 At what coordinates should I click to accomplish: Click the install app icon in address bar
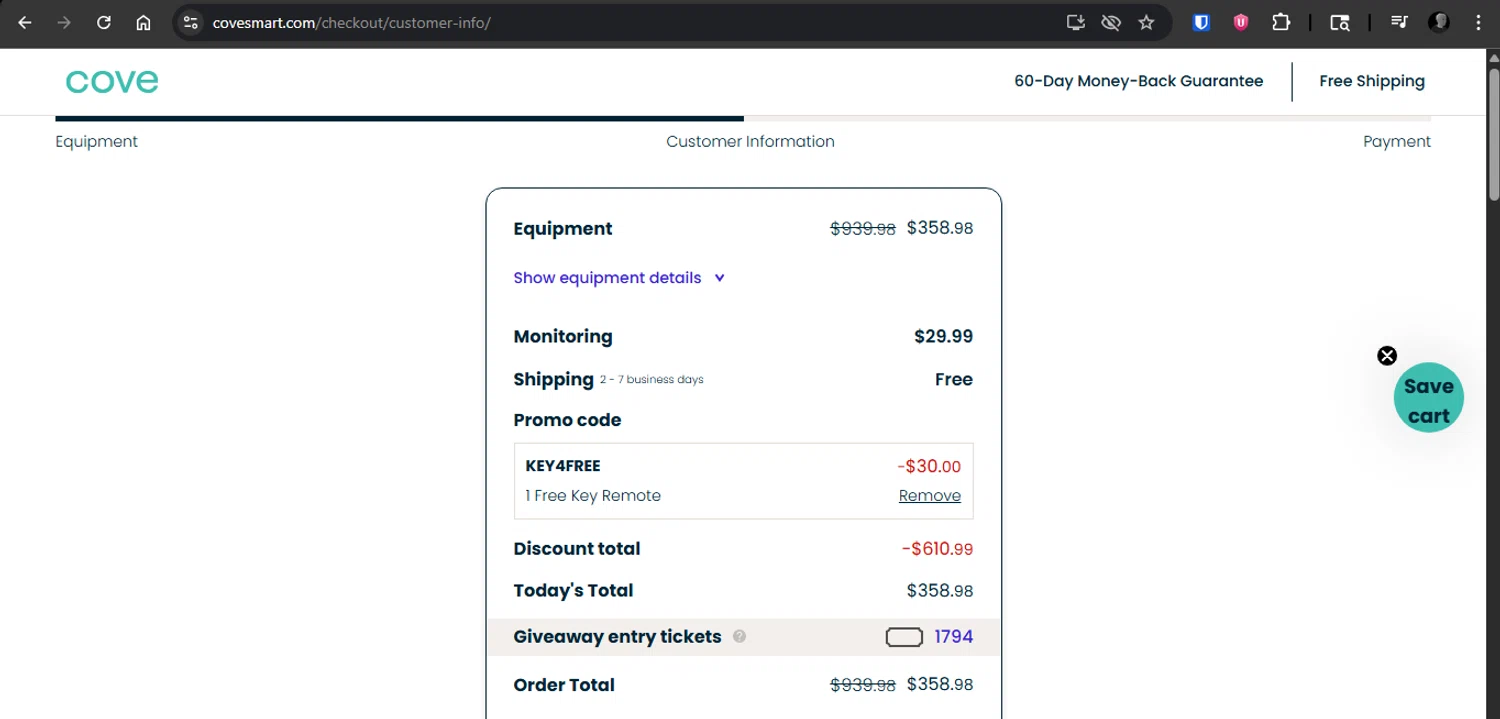[1075, 22]
